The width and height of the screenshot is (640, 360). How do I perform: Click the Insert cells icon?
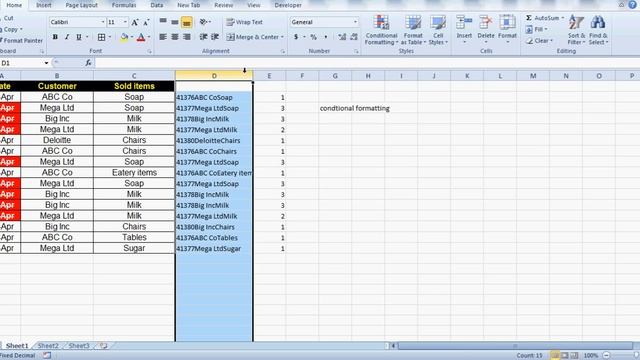[464, 22]
